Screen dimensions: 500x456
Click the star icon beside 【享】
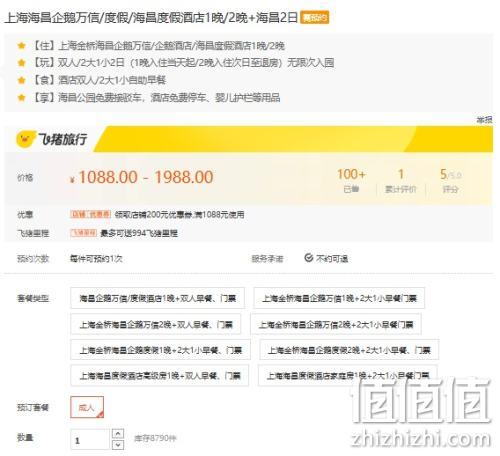(x=22, y=98)
